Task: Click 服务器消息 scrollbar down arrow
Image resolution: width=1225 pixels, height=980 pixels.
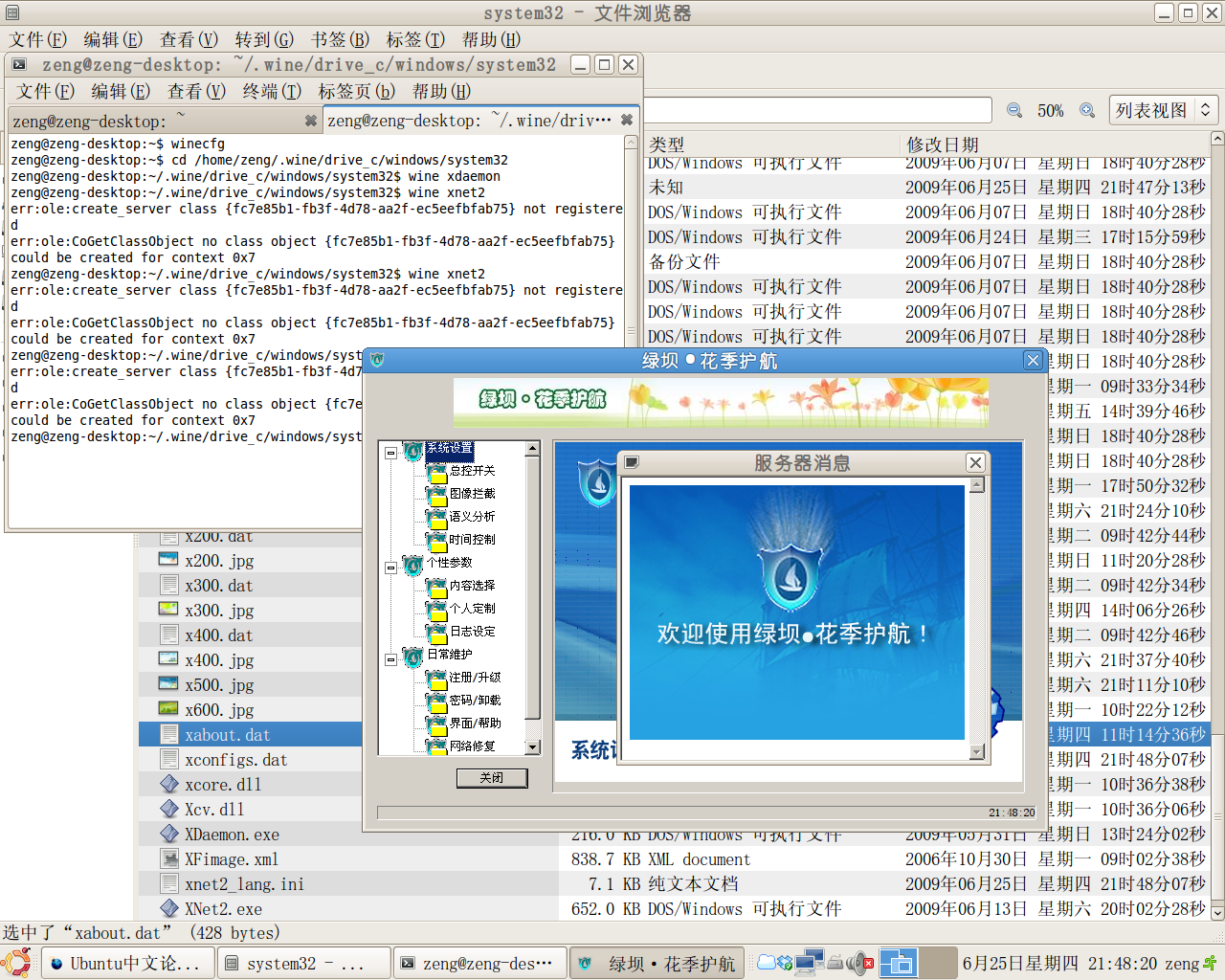Action: 977,752
